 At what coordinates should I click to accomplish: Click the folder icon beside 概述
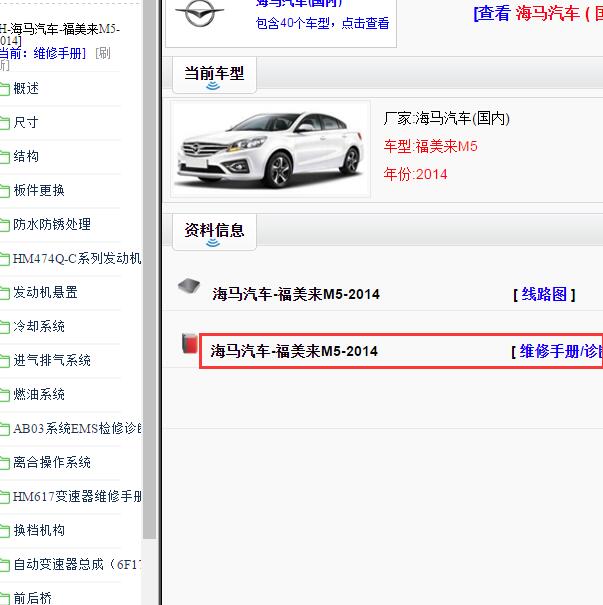click(5, 90)
